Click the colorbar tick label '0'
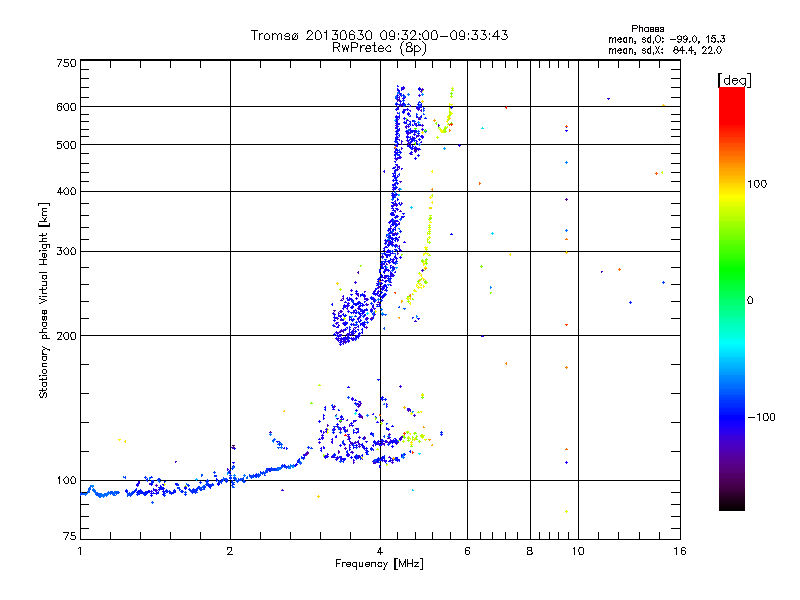The width and height of the screenshot is (800, 600). (750, 301)
